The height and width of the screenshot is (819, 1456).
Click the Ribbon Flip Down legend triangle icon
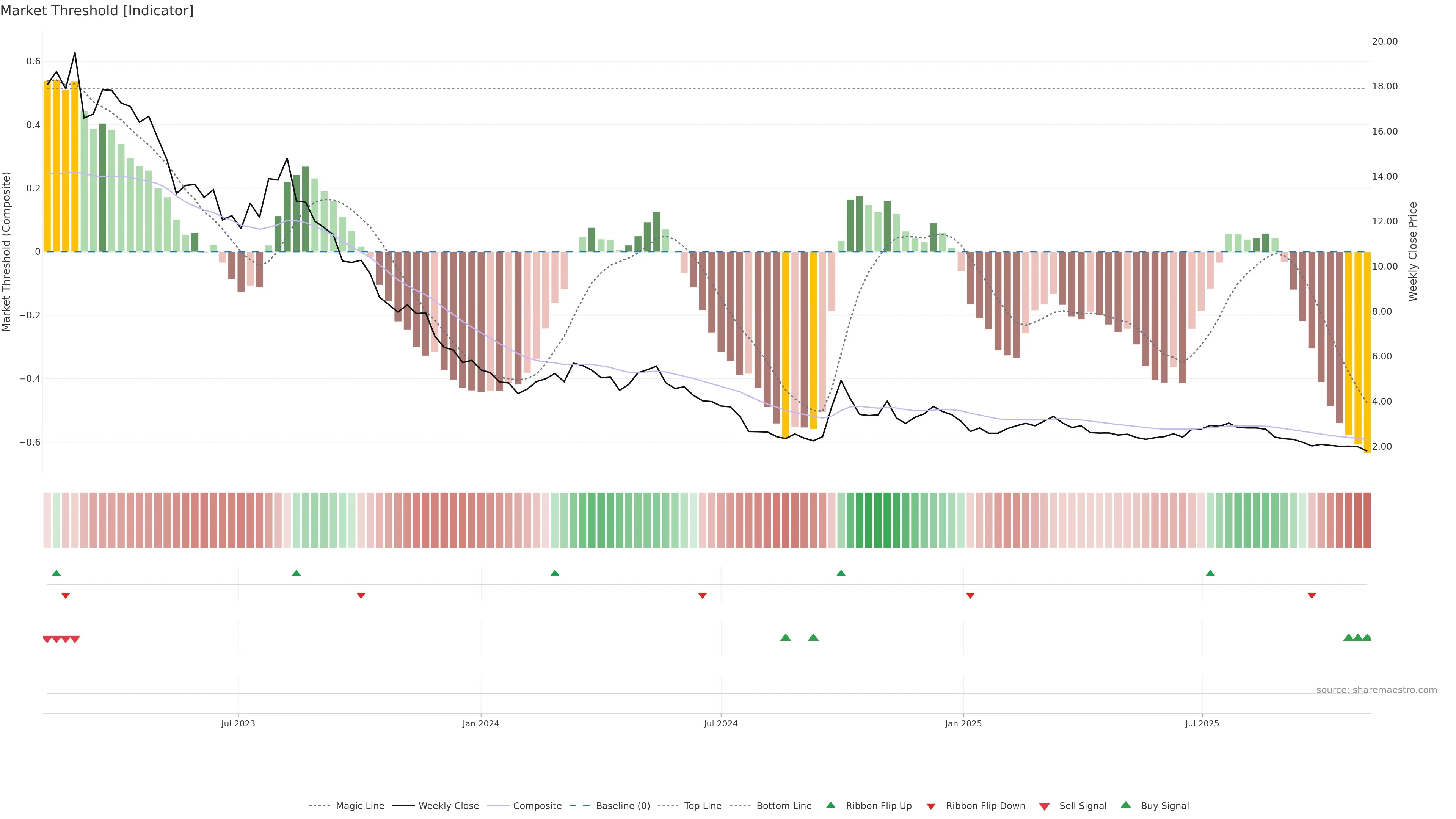point(931,806)
